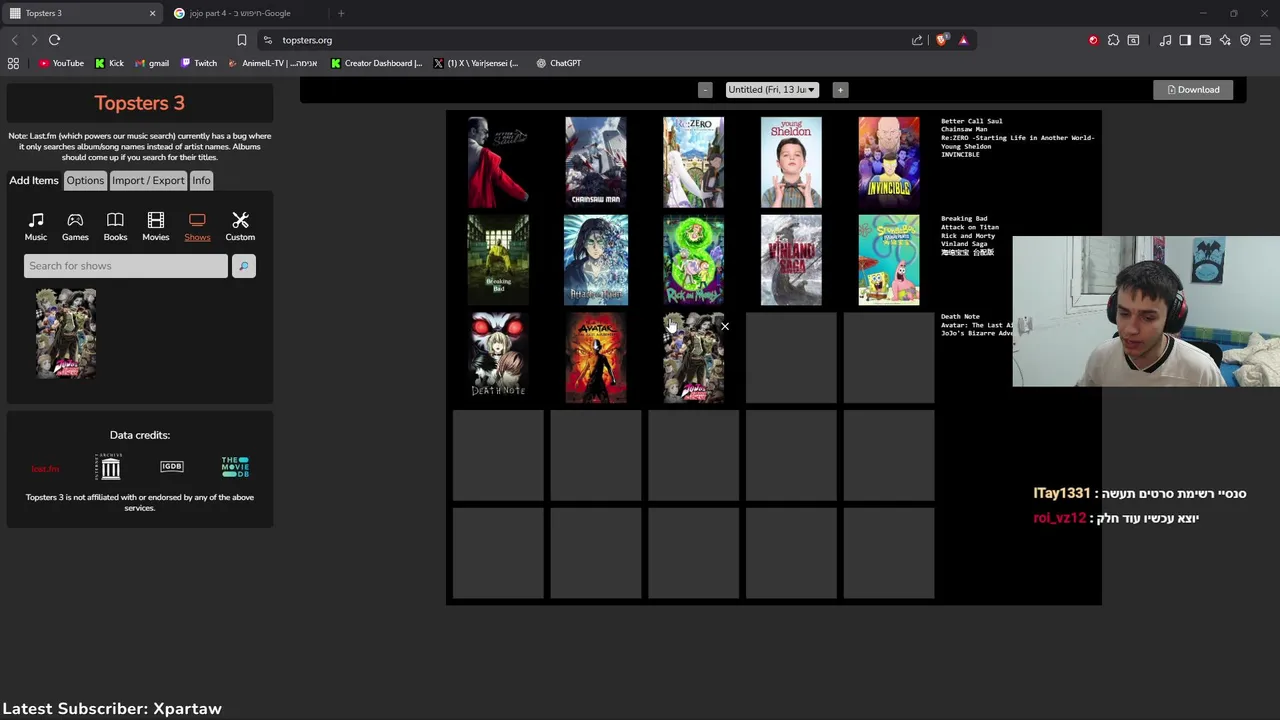Click the Vinland Saga cover
Image resolution: width=1280 pixels, height=720 pixels.
(791, 260)
